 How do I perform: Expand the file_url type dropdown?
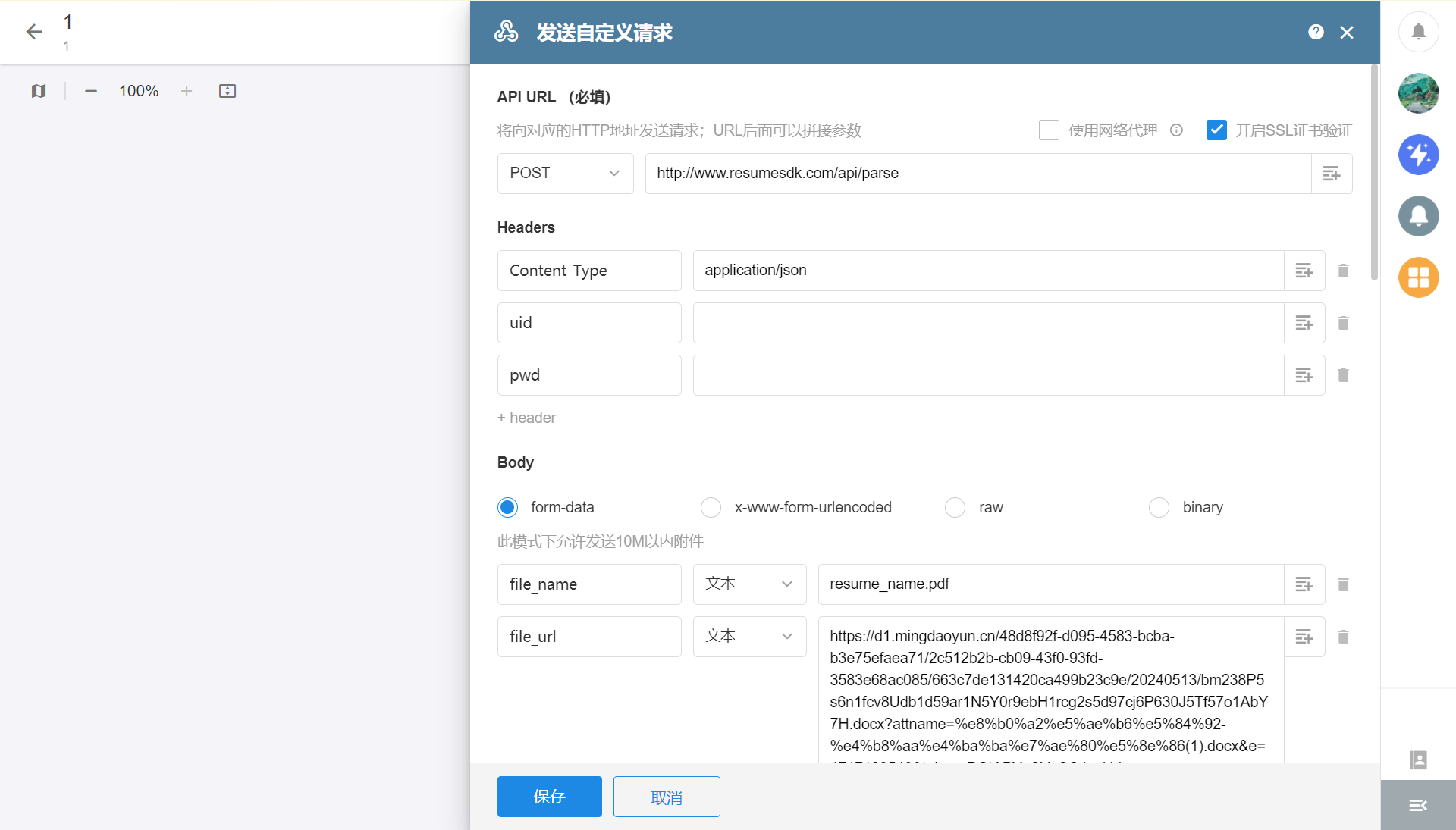tap(749, 637)
